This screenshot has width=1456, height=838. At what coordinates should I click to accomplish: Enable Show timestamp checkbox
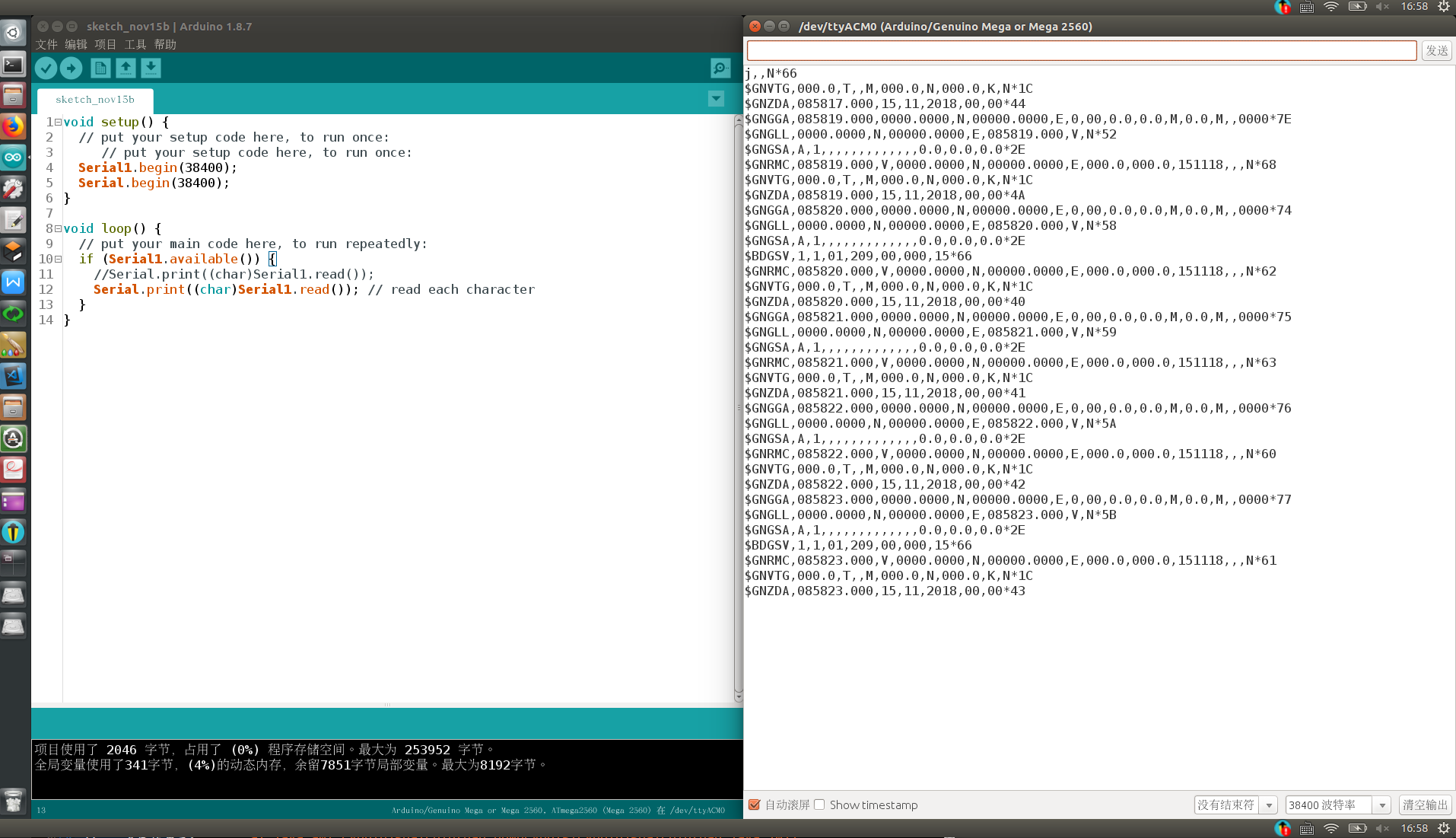click(819, 805)
